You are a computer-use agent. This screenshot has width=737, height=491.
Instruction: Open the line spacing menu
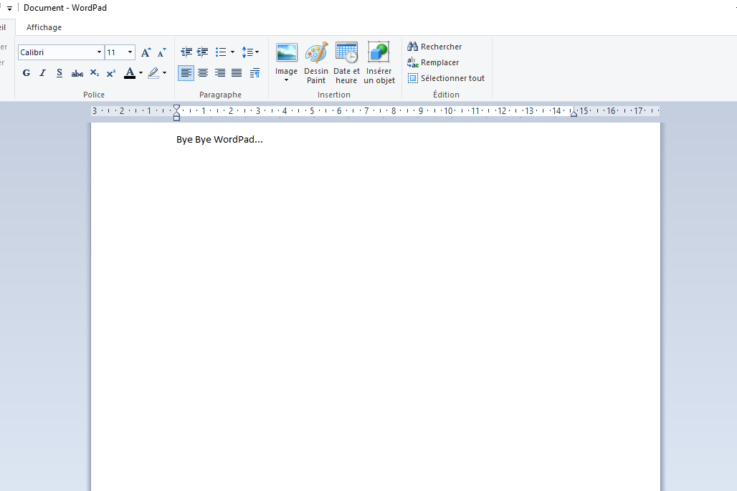coord(250,52)
